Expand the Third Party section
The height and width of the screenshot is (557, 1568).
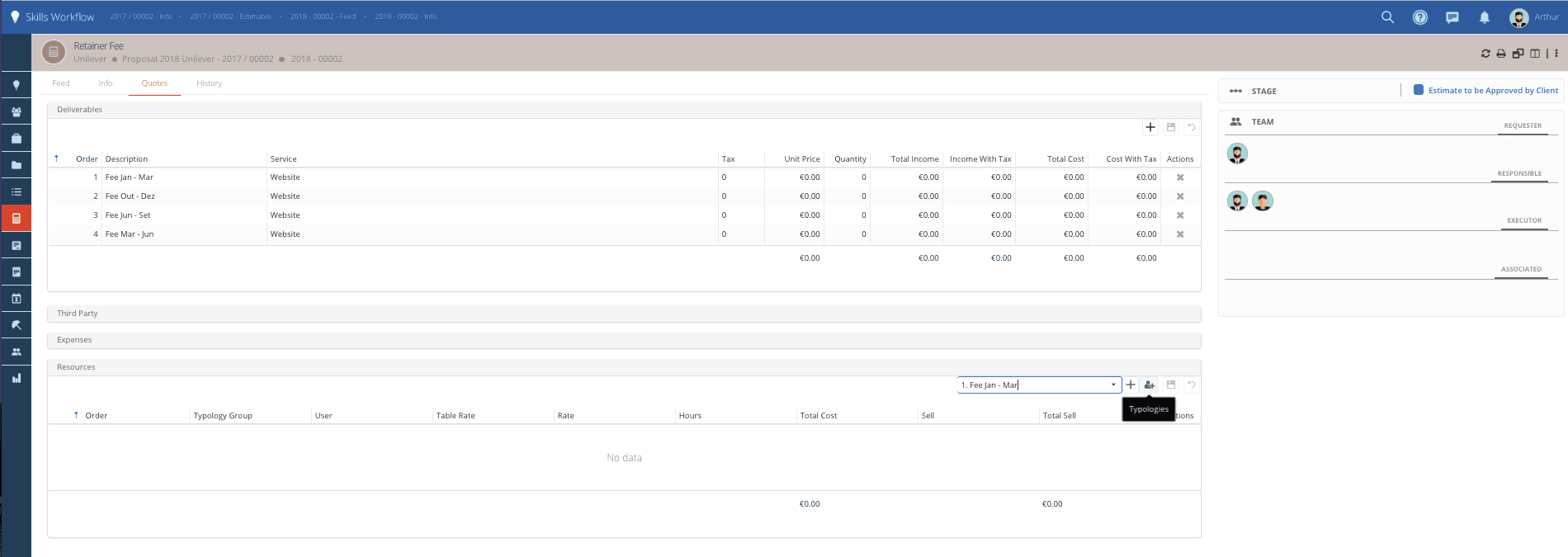click(x=78, y=314)
